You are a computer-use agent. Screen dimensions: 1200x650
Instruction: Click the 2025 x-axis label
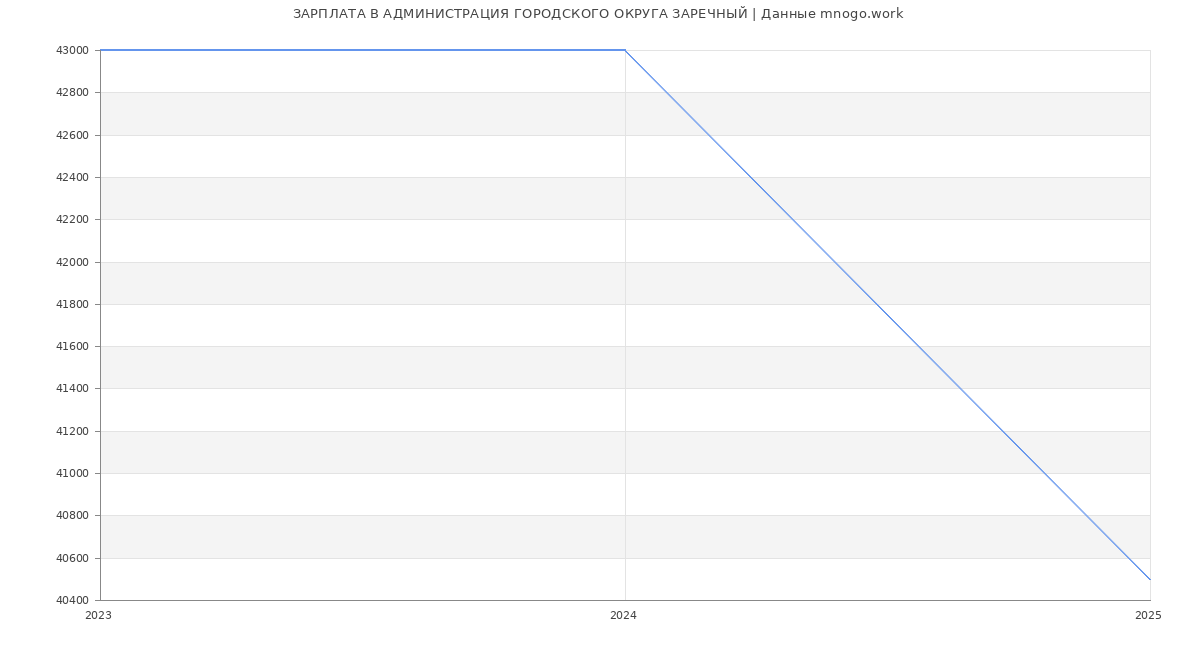[1148, 616]
